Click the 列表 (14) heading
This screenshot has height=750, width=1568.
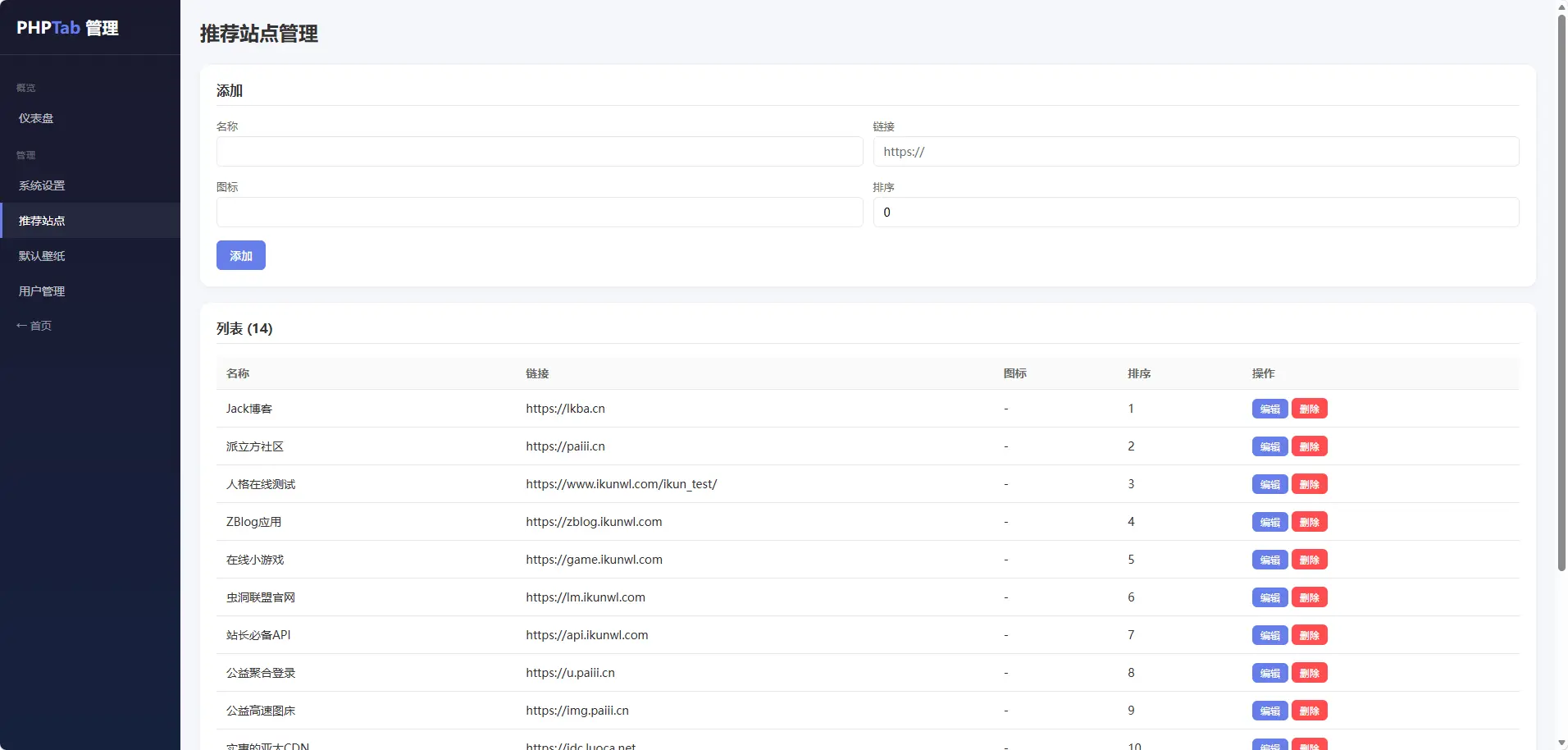(244, 328)
